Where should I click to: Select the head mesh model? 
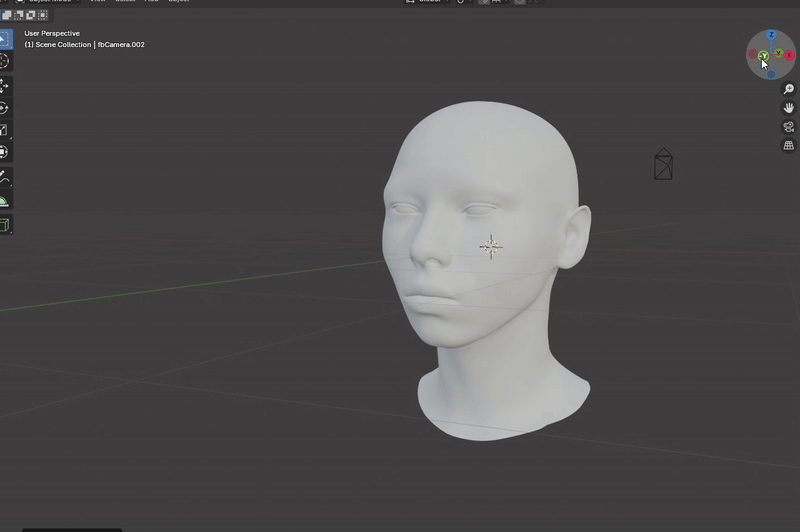(485, 270)
